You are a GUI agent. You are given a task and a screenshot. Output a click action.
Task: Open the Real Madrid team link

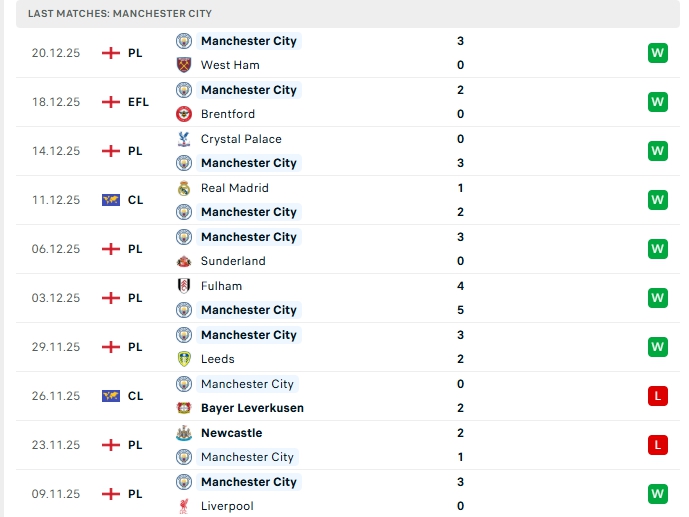click(x=234, y=188)
